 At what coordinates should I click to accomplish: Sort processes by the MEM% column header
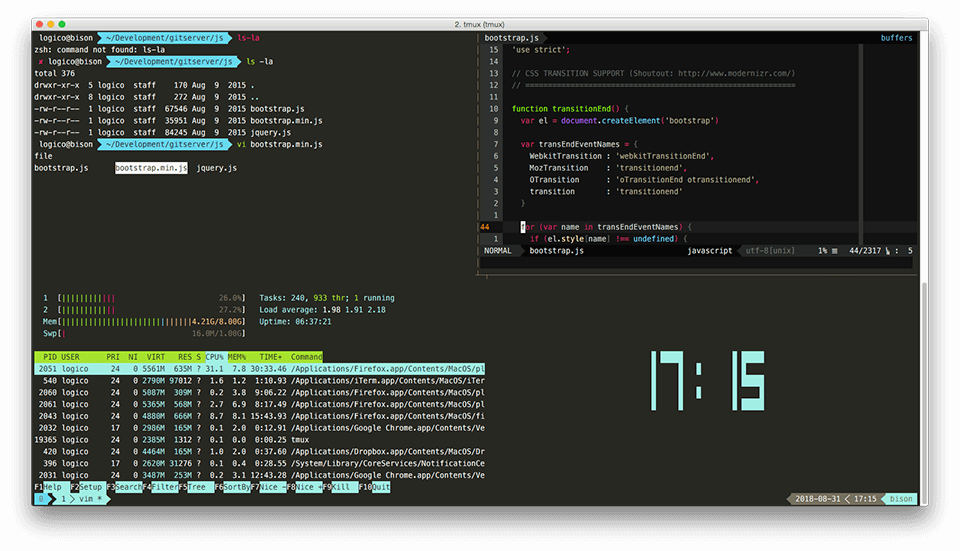238,357
